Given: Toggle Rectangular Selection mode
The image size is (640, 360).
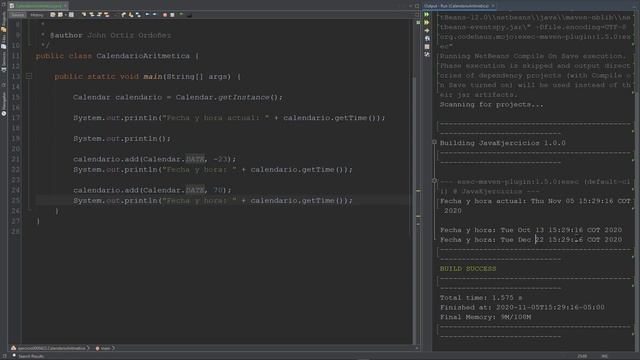Looking at the screenshot, I should [116, 15].
